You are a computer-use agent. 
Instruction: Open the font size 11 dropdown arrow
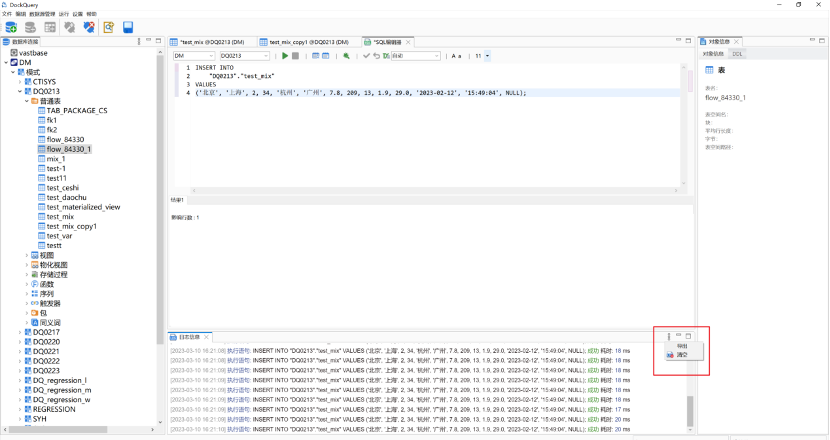488,56
